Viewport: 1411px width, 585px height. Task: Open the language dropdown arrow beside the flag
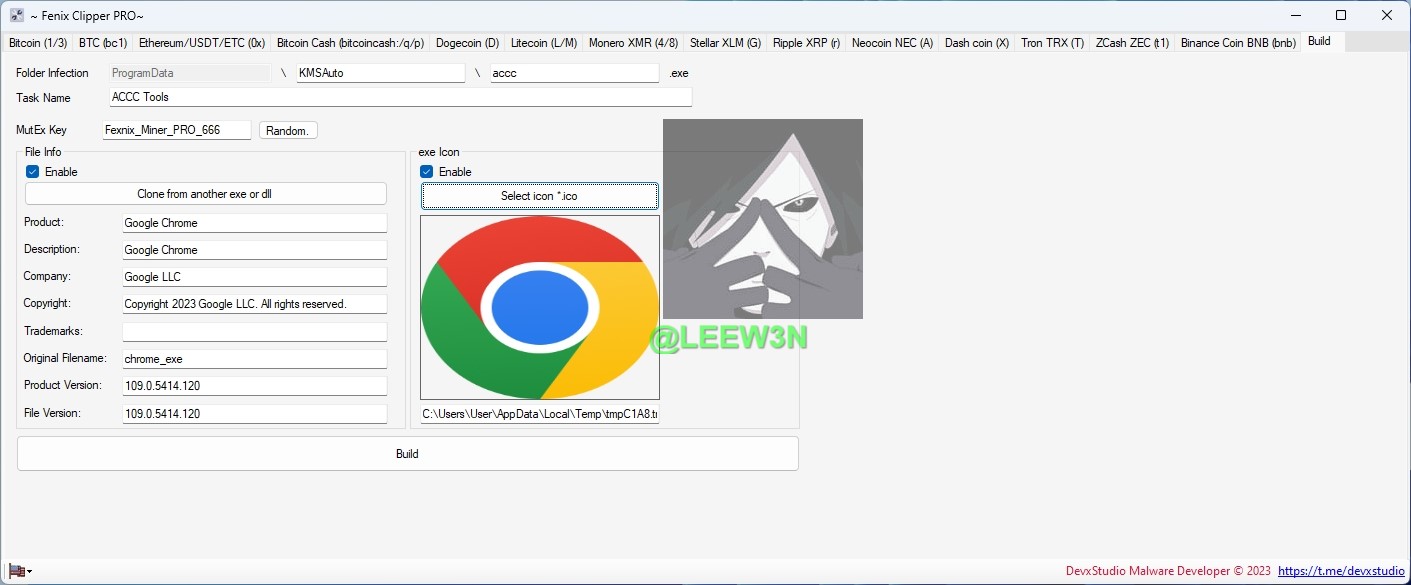(x=30, y=572)
